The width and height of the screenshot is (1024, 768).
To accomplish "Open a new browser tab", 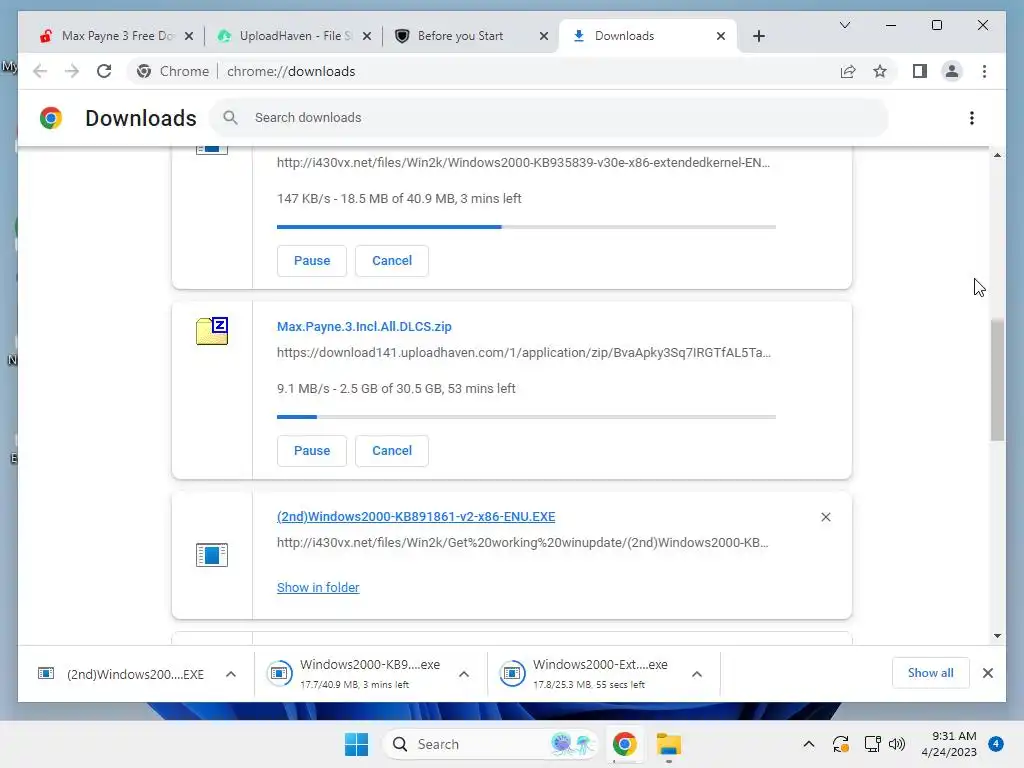I will [758, 36].
